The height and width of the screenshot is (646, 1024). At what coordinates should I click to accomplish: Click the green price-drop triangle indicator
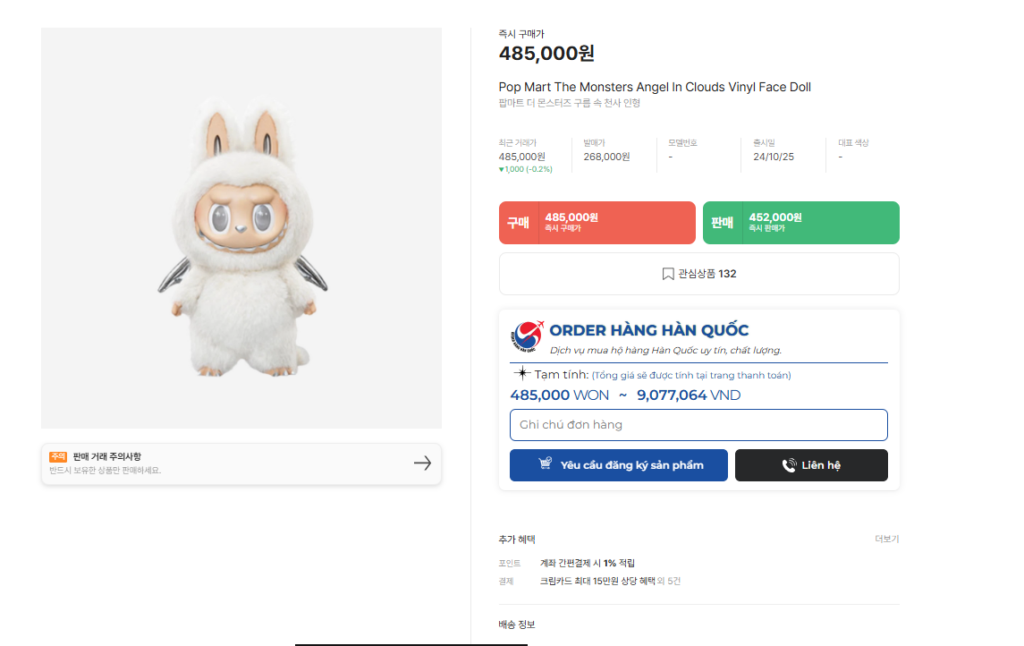[501, 169]
